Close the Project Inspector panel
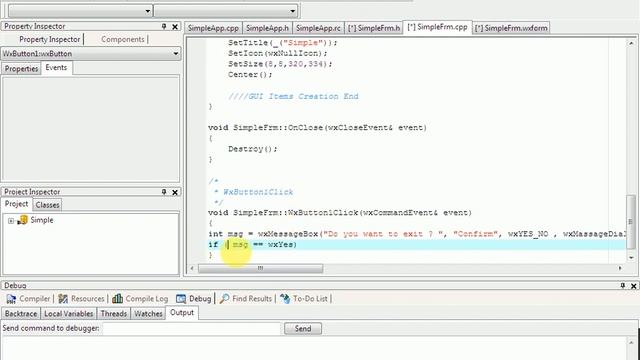 click(175, 192)
